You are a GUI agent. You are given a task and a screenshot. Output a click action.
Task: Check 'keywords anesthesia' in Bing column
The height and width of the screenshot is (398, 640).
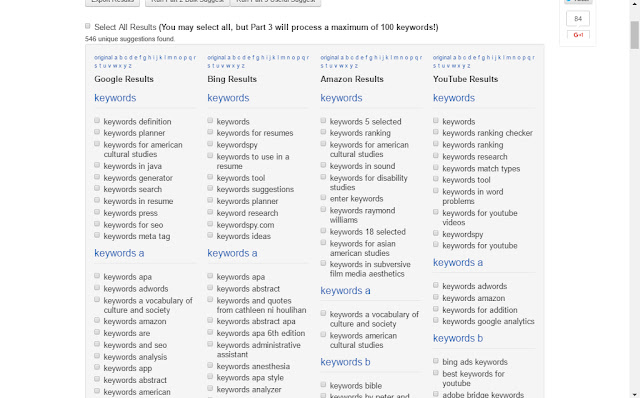point(210,365)
